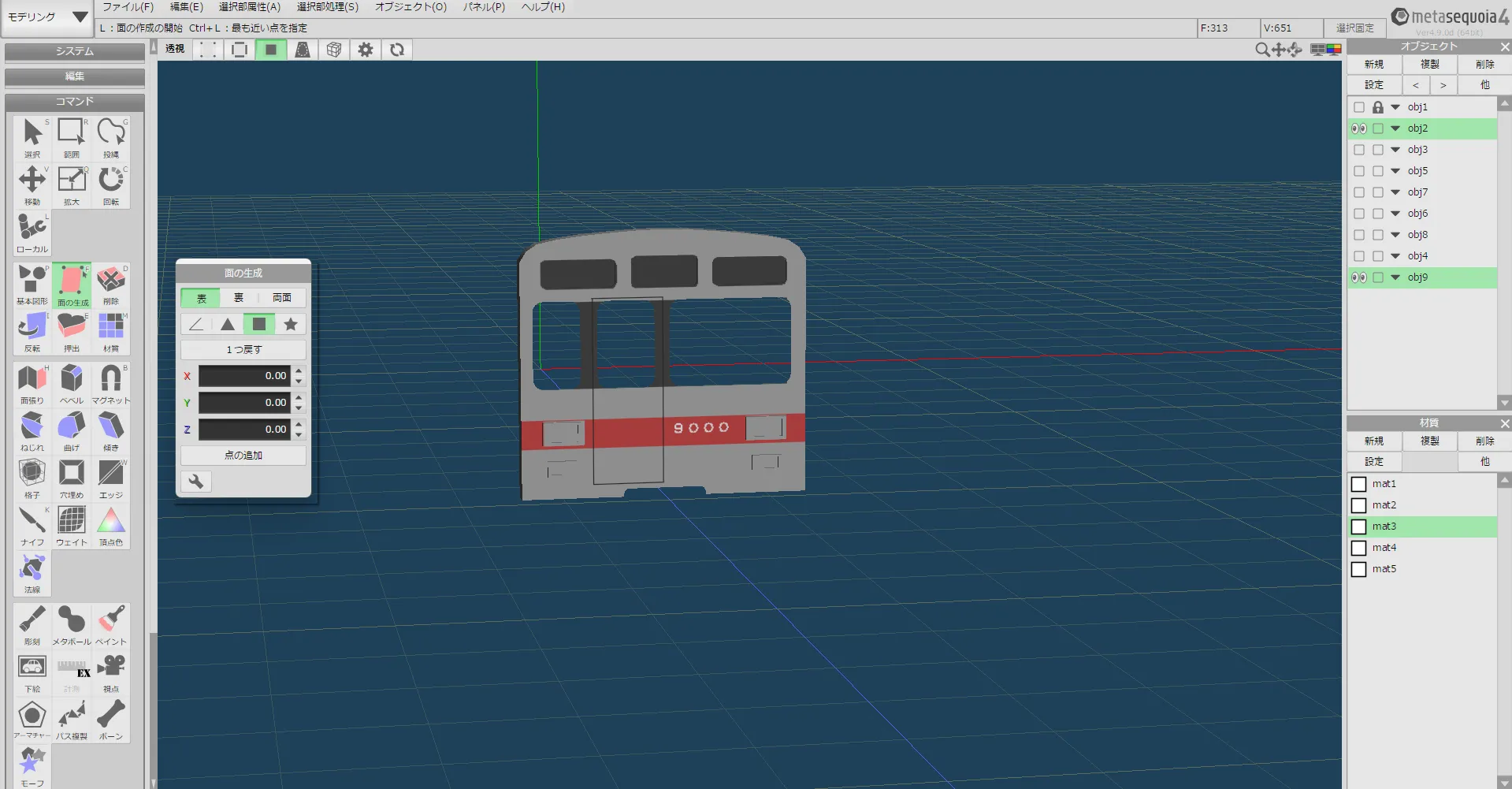Toggle visibility eye of obj2
This screenshot has width=1512, height=789.
pos(1359,128)
